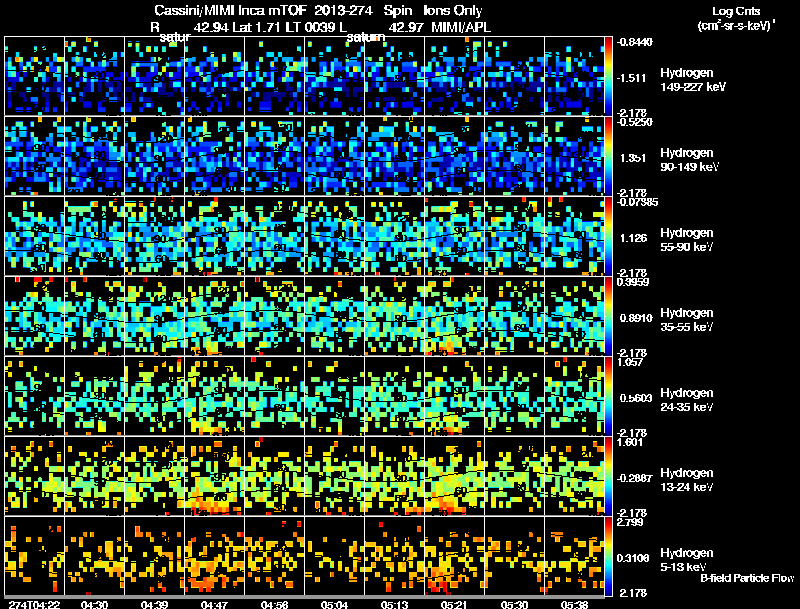The image size is (800, 609).
Task: Open the 04:30 panel in the 35-55 keV row
Action: coord(95,316)
